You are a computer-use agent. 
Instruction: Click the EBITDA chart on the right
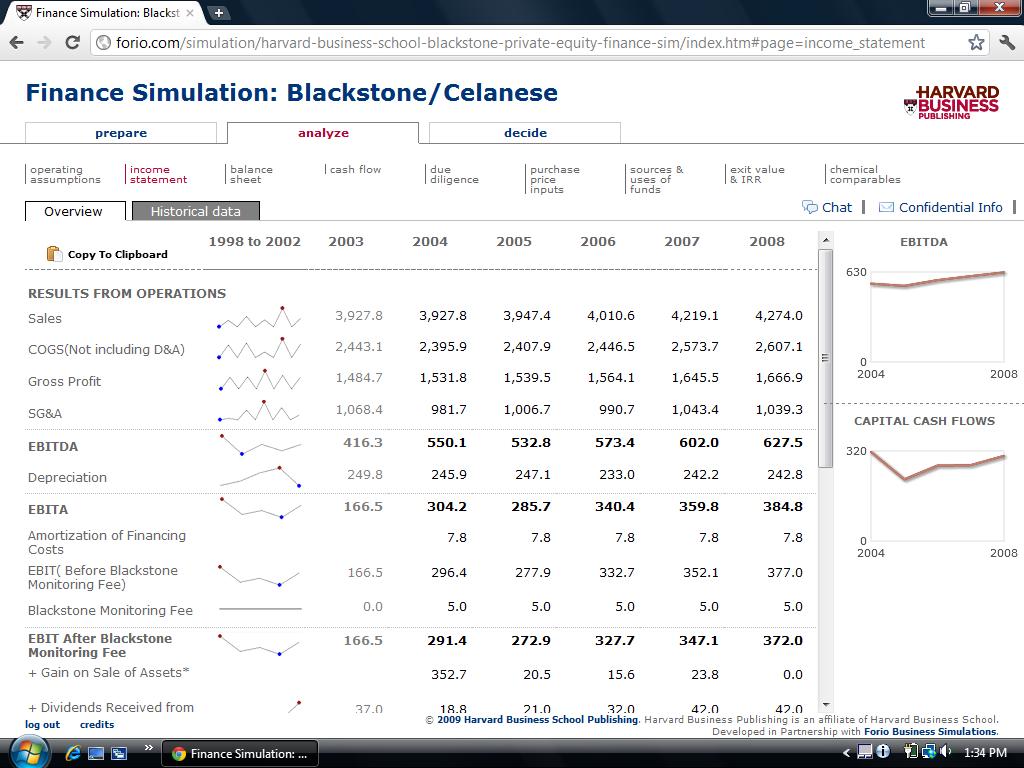click(937, 317)
